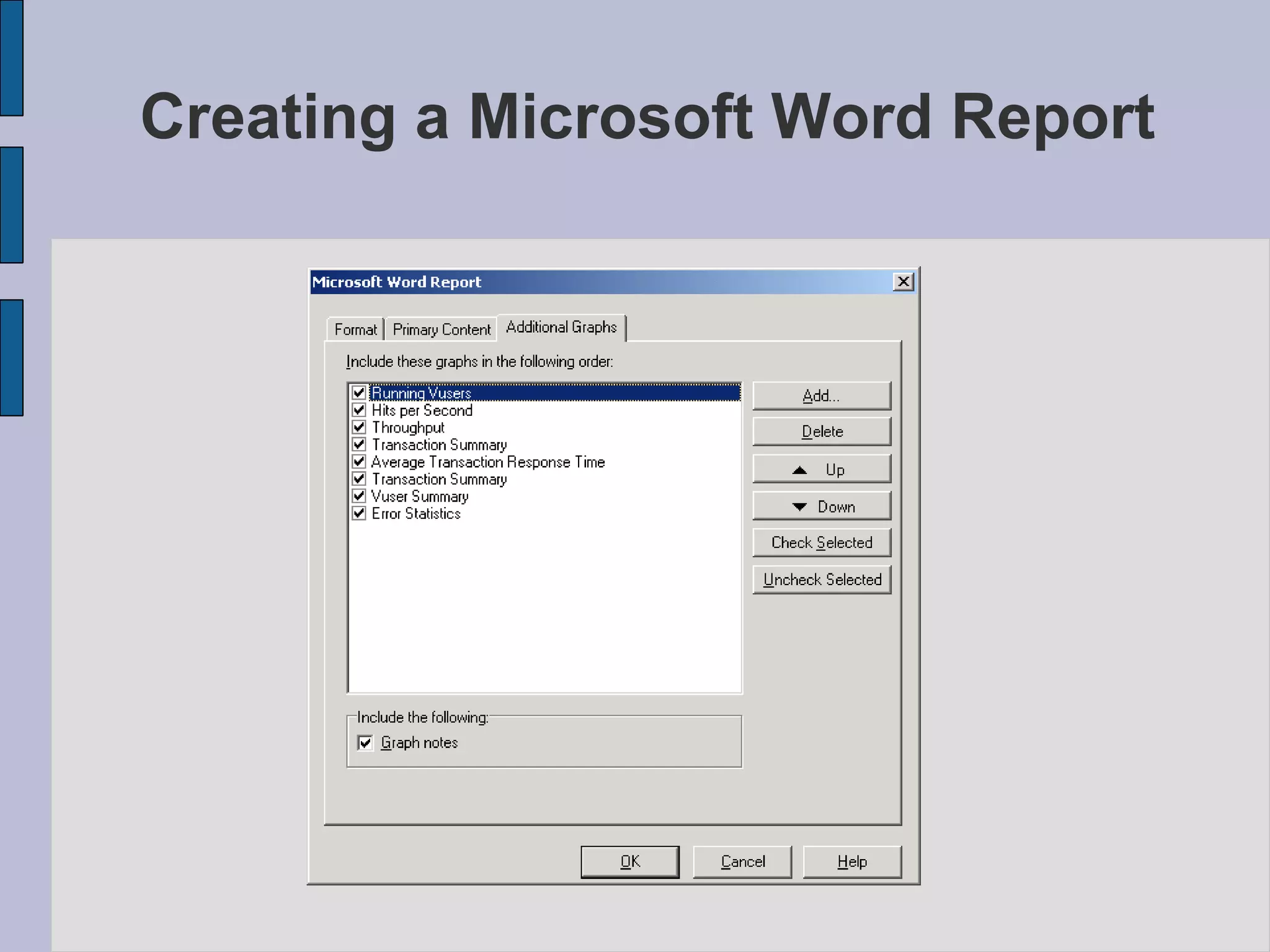This screenshot has width=1270, height=952.
Task: Select the Running Vusers list row
Action: click(x=546, y=393)
